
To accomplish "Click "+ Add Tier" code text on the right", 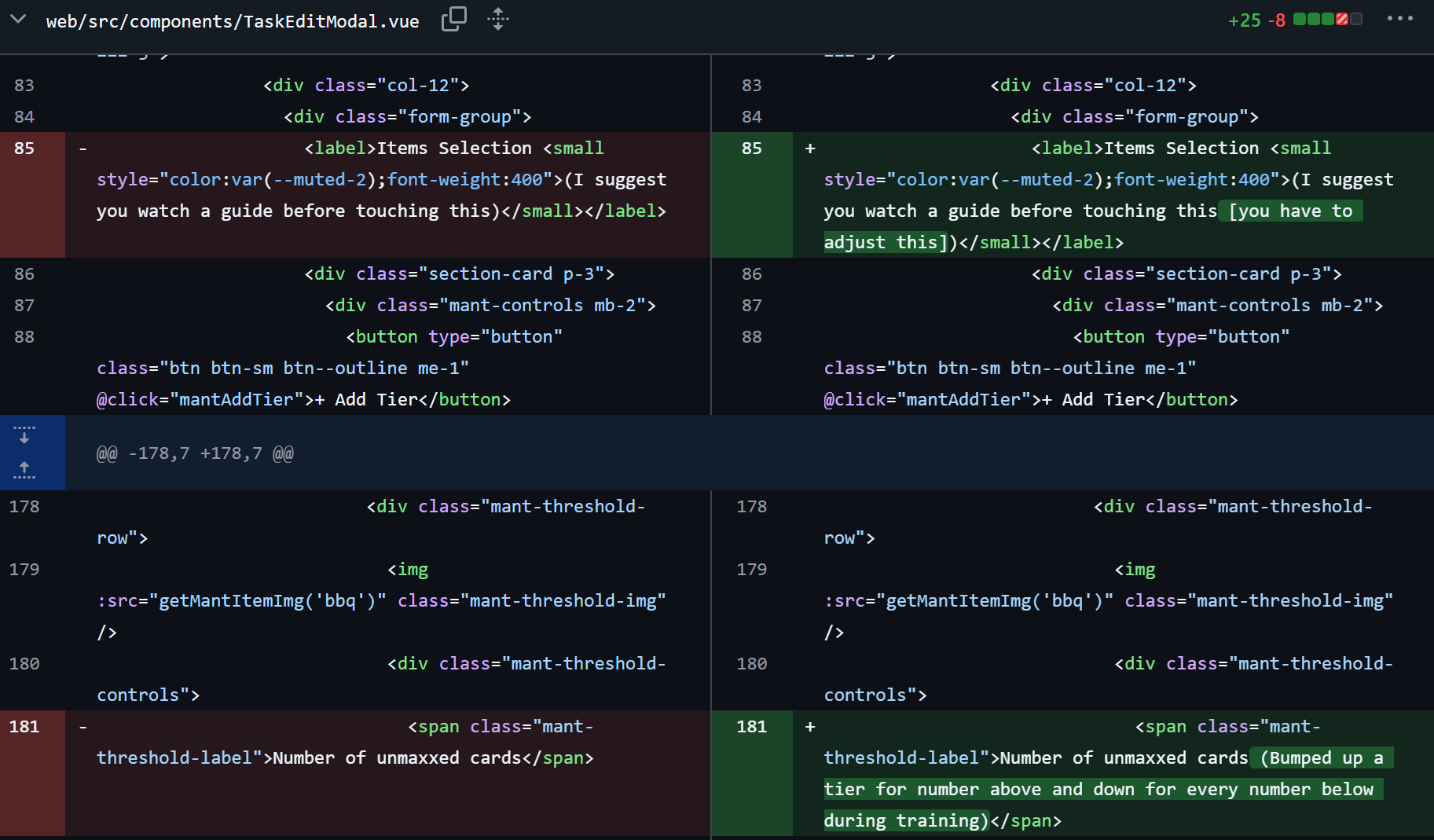I will pos(1093,399).
